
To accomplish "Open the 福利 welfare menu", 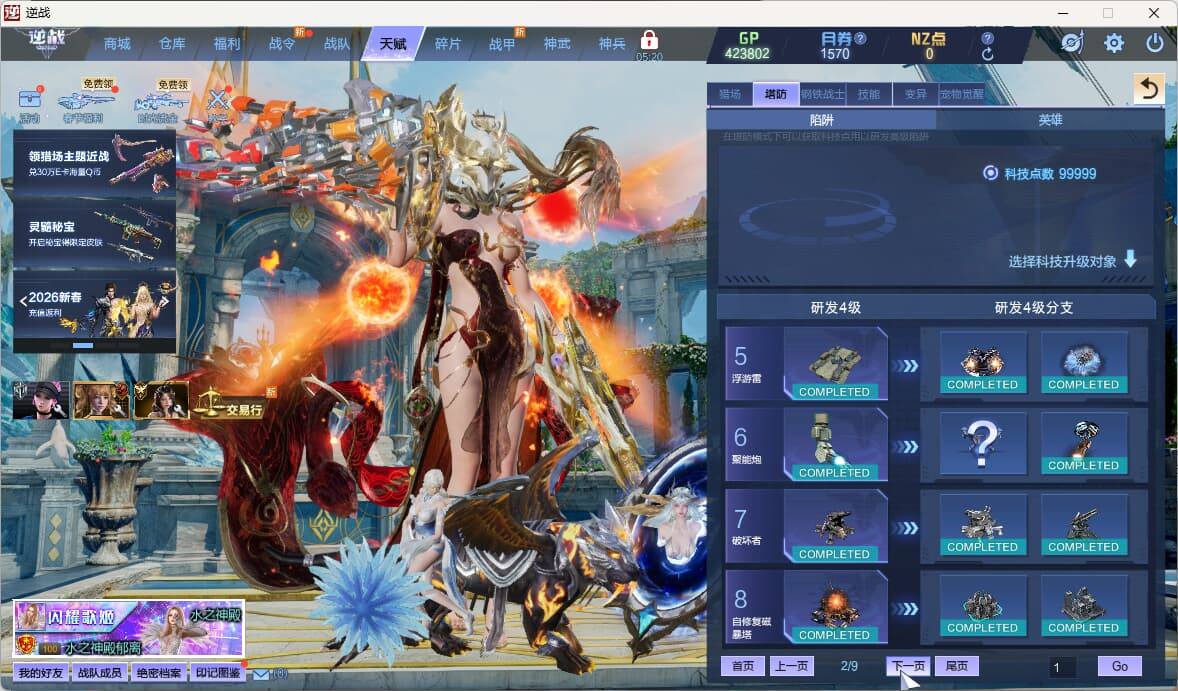I will click(x=227, y=44).
